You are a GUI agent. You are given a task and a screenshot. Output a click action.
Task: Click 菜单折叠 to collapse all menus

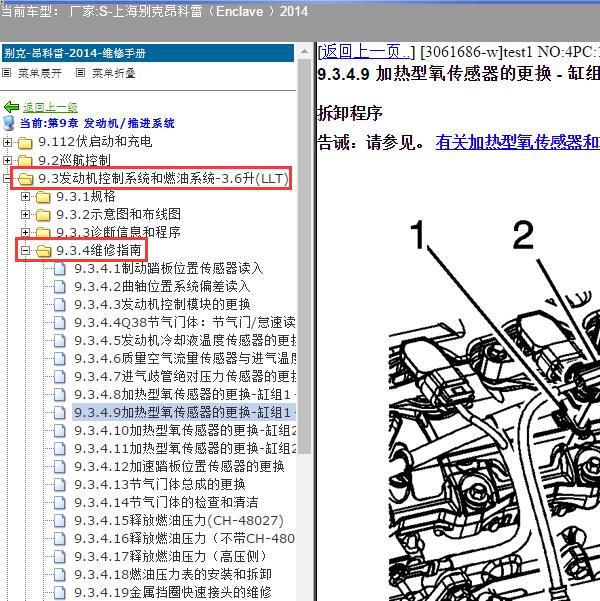pyautogui.click(x=114, y=73)
